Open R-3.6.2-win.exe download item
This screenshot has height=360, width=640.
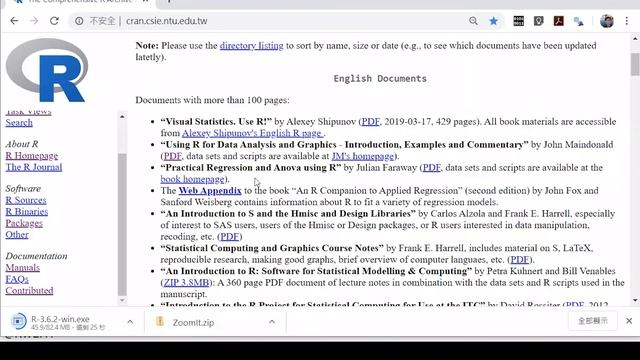coord(59,322)
